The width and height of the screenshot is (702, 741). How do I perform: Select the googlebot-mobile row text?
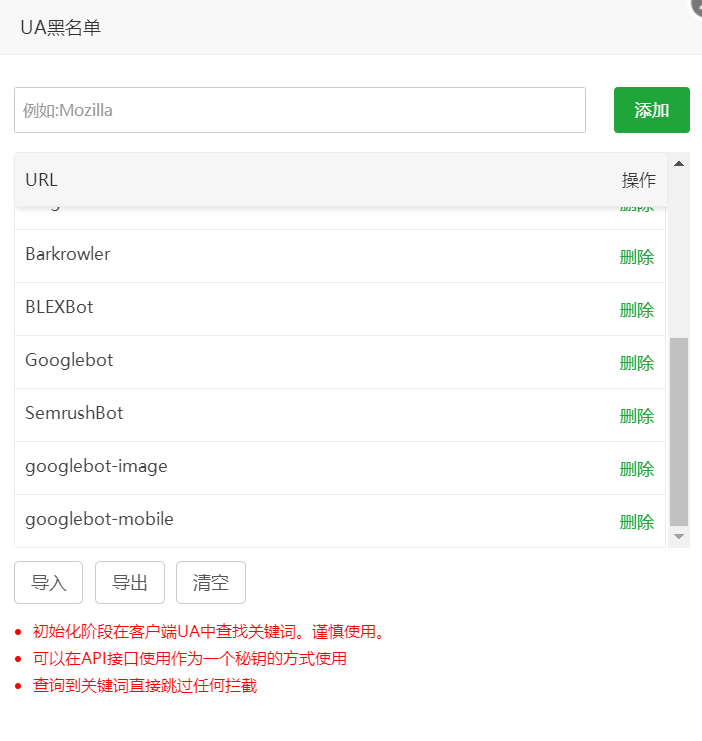coord(99,519)
